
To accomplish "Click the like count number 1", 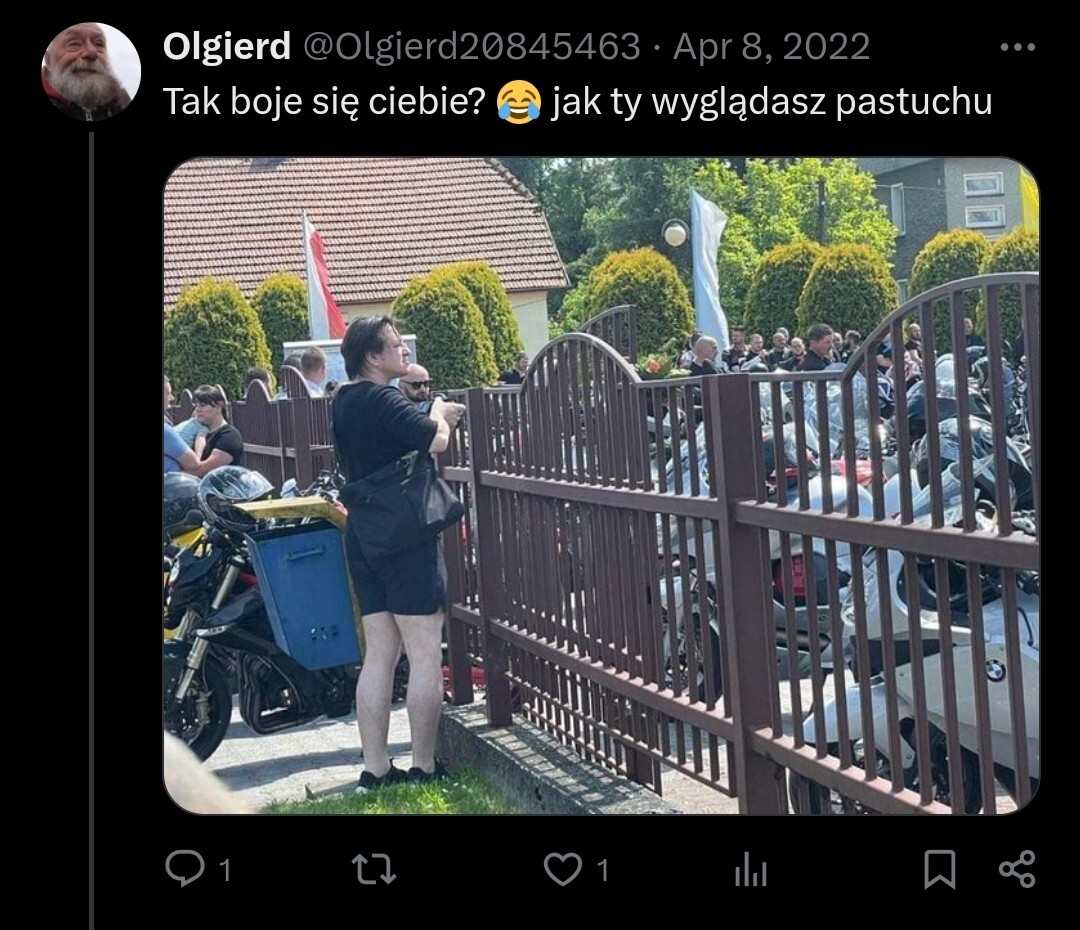I will point(603,871).
